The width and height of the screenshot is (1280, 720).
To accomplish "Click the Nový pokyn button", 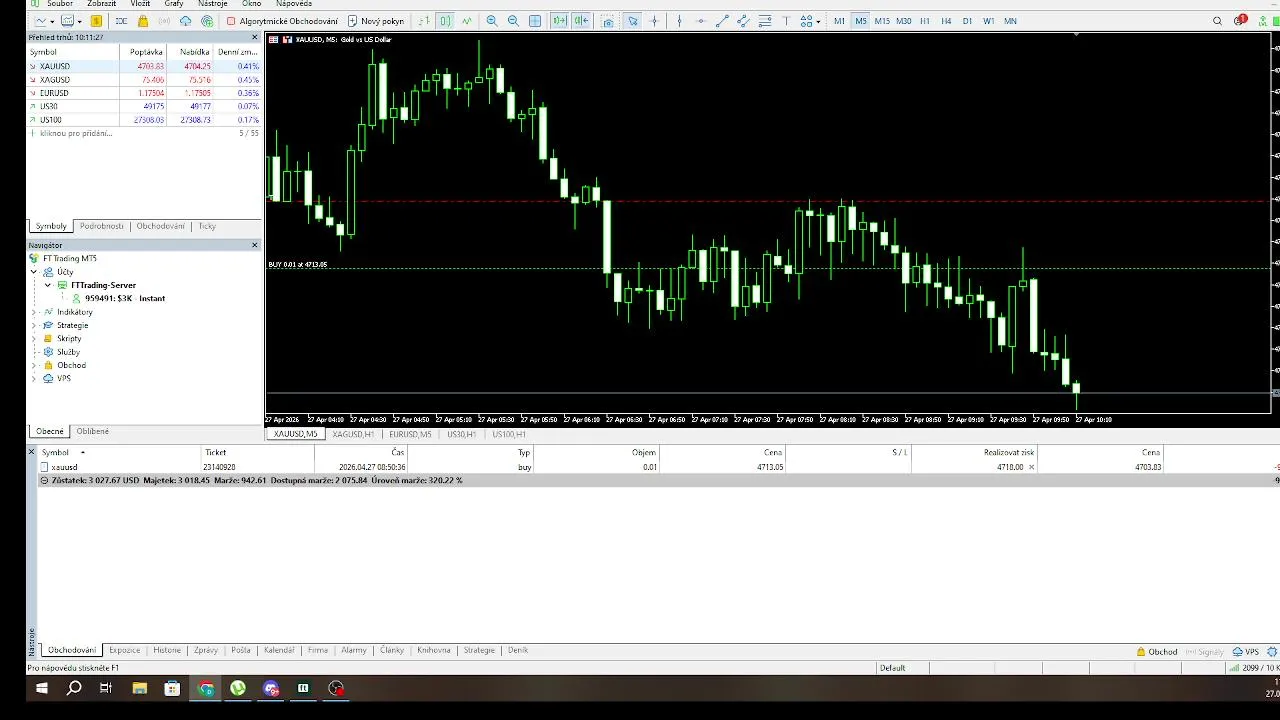I will pos(376,21).
